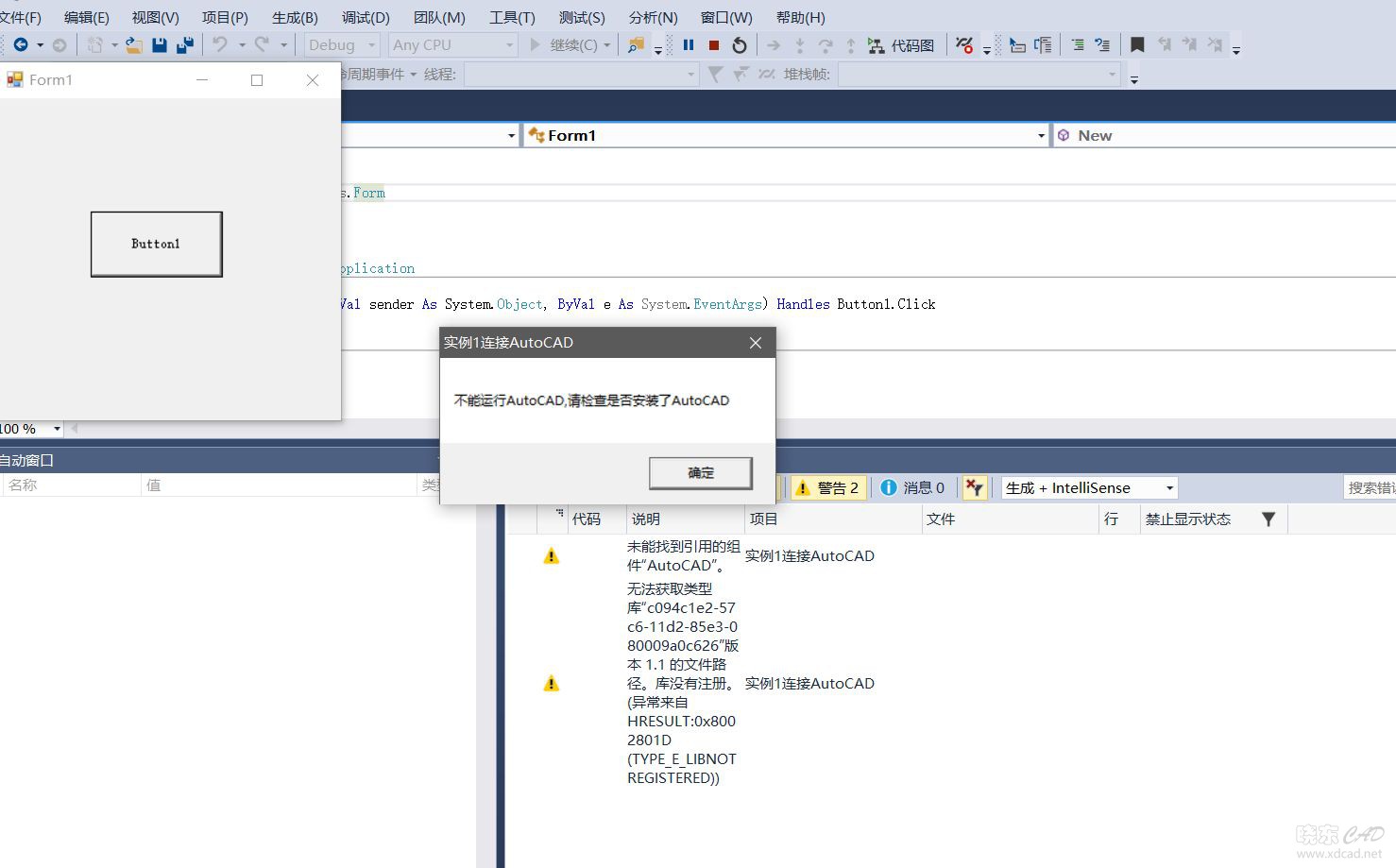Click the Undo arrow icon

(x=220, y=44)
